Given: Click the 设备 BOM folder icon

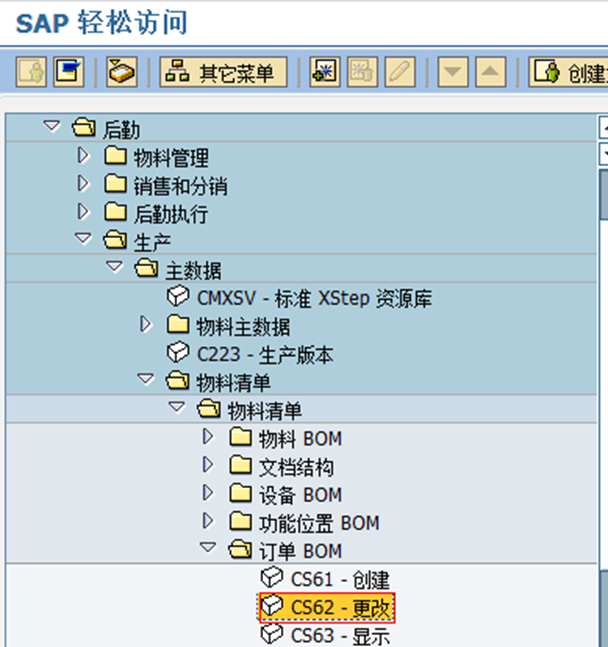Looking at the screenshot, I should (241, 493).
